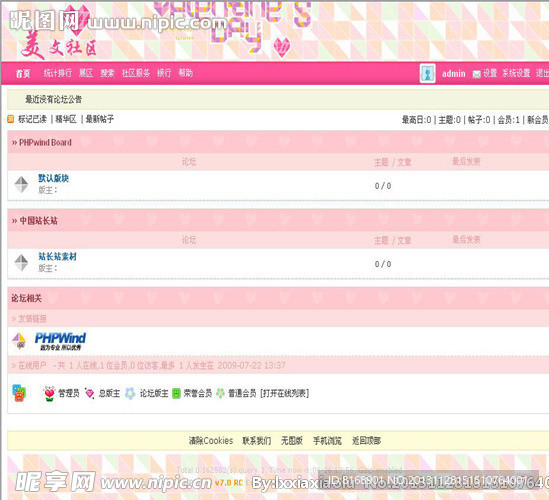Open 统计排行 in the navigation bar
Image resolution: width=549 pixels, height=500 pixels.
click(x=58, y=73)
